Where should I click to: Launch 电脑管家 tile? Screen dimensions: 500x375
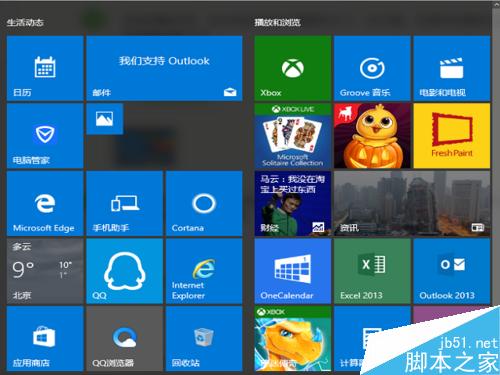tap(45, 136)
